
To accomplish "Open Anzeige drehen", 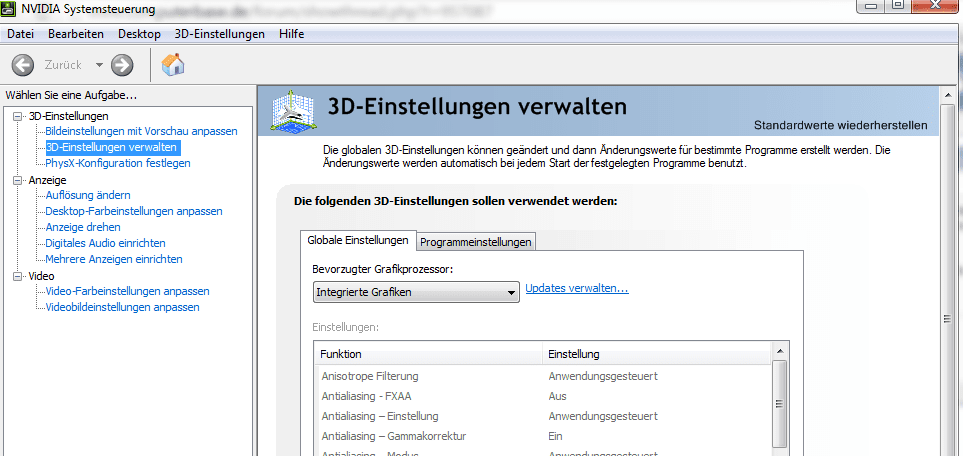I will [83, 227].
